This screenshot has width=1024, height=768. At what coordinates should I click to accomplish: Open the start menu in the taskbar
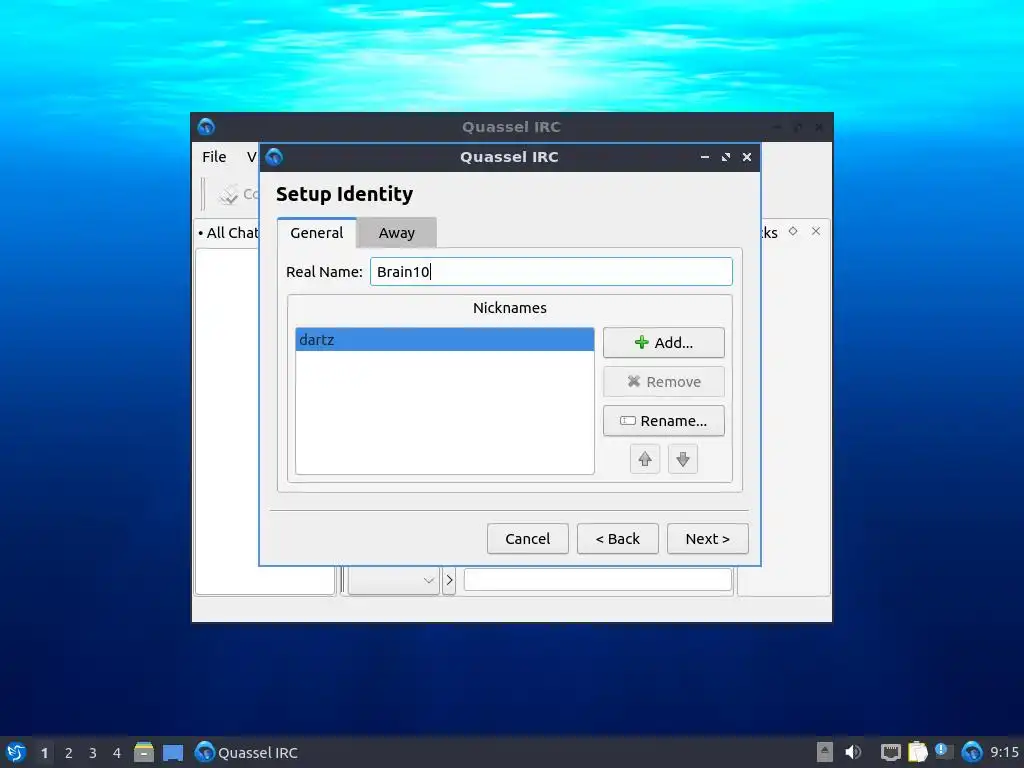(16, 752)
